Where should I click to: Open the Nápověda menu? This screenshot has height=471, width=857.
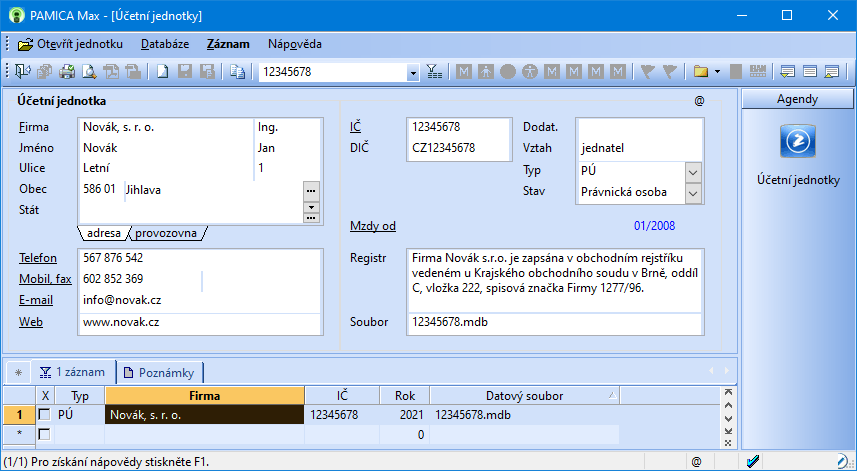[x=295, y=44]
